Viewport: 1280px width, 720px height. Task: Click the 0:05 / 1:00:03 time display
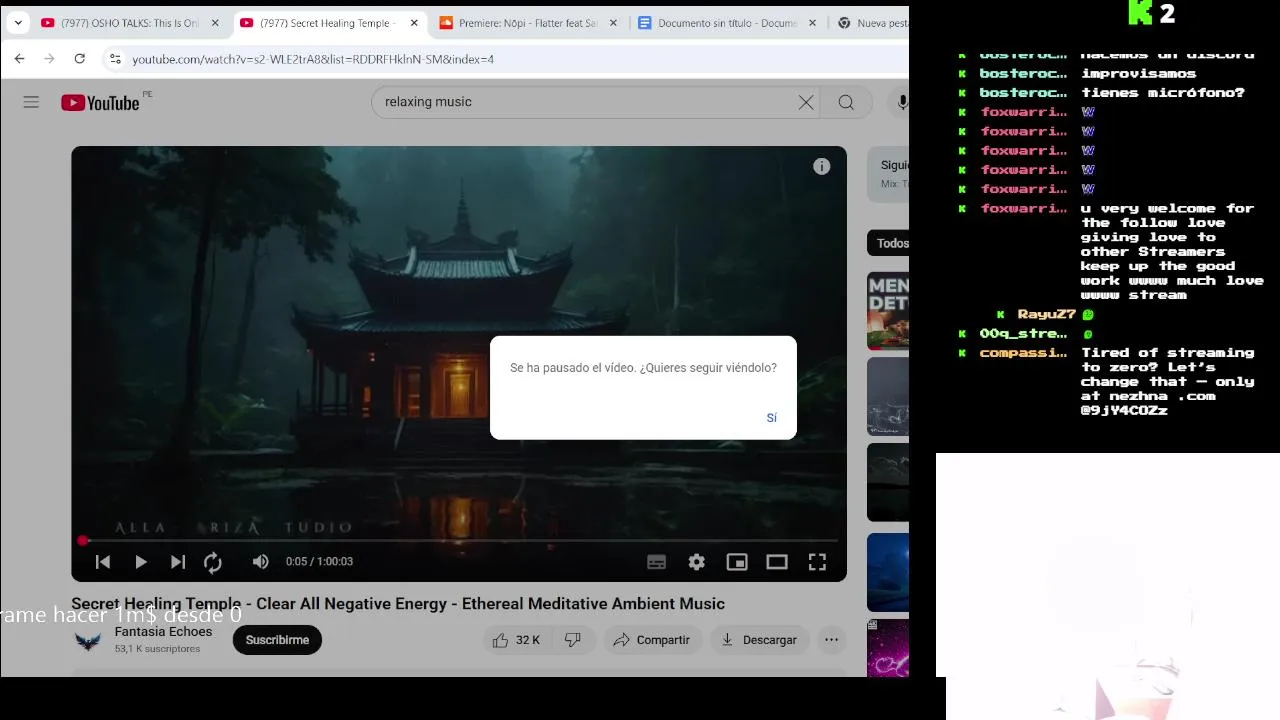click(319, 562)
